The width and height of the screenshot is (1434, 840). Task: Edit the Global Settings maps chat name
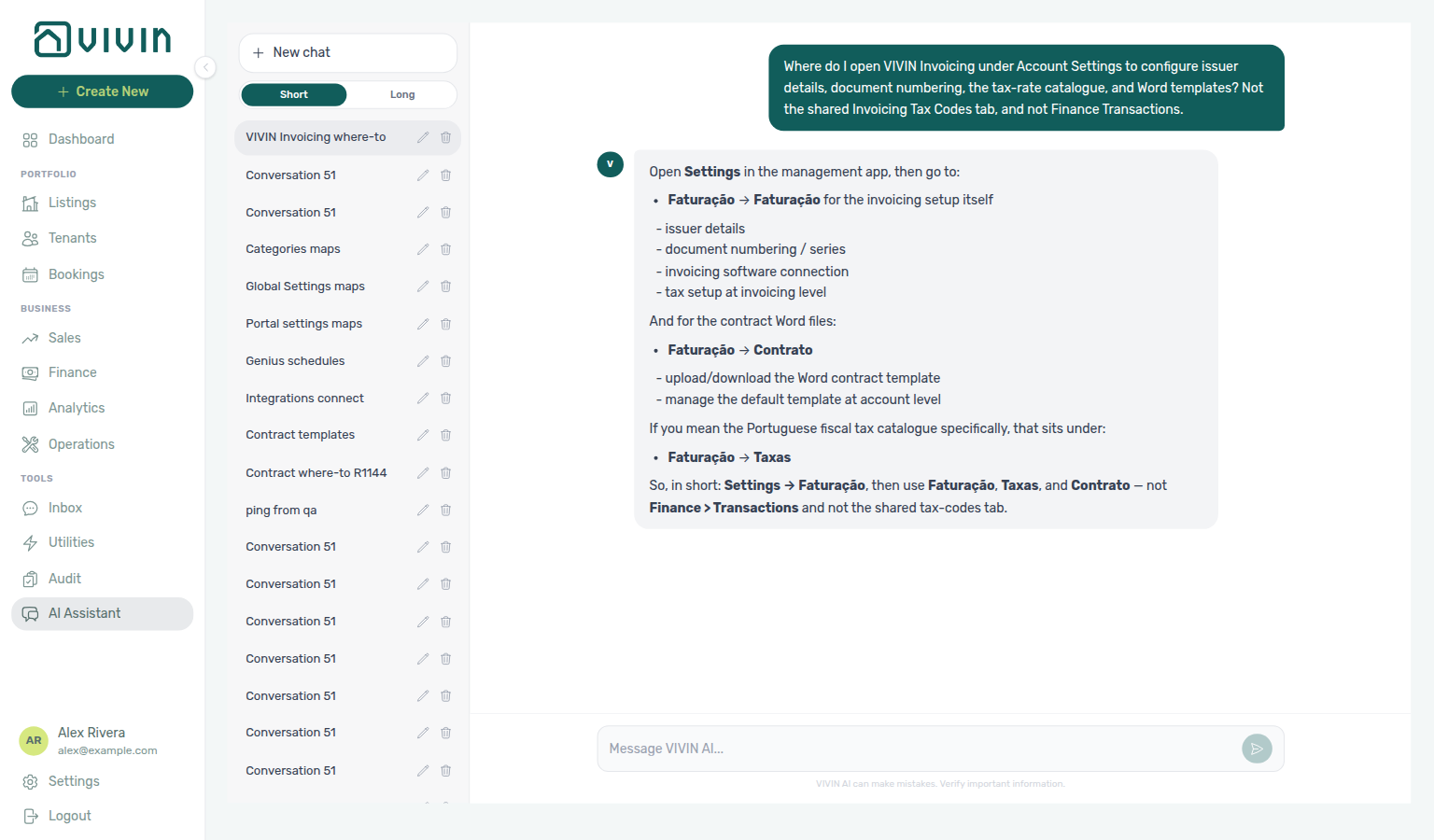pos(423,287)
